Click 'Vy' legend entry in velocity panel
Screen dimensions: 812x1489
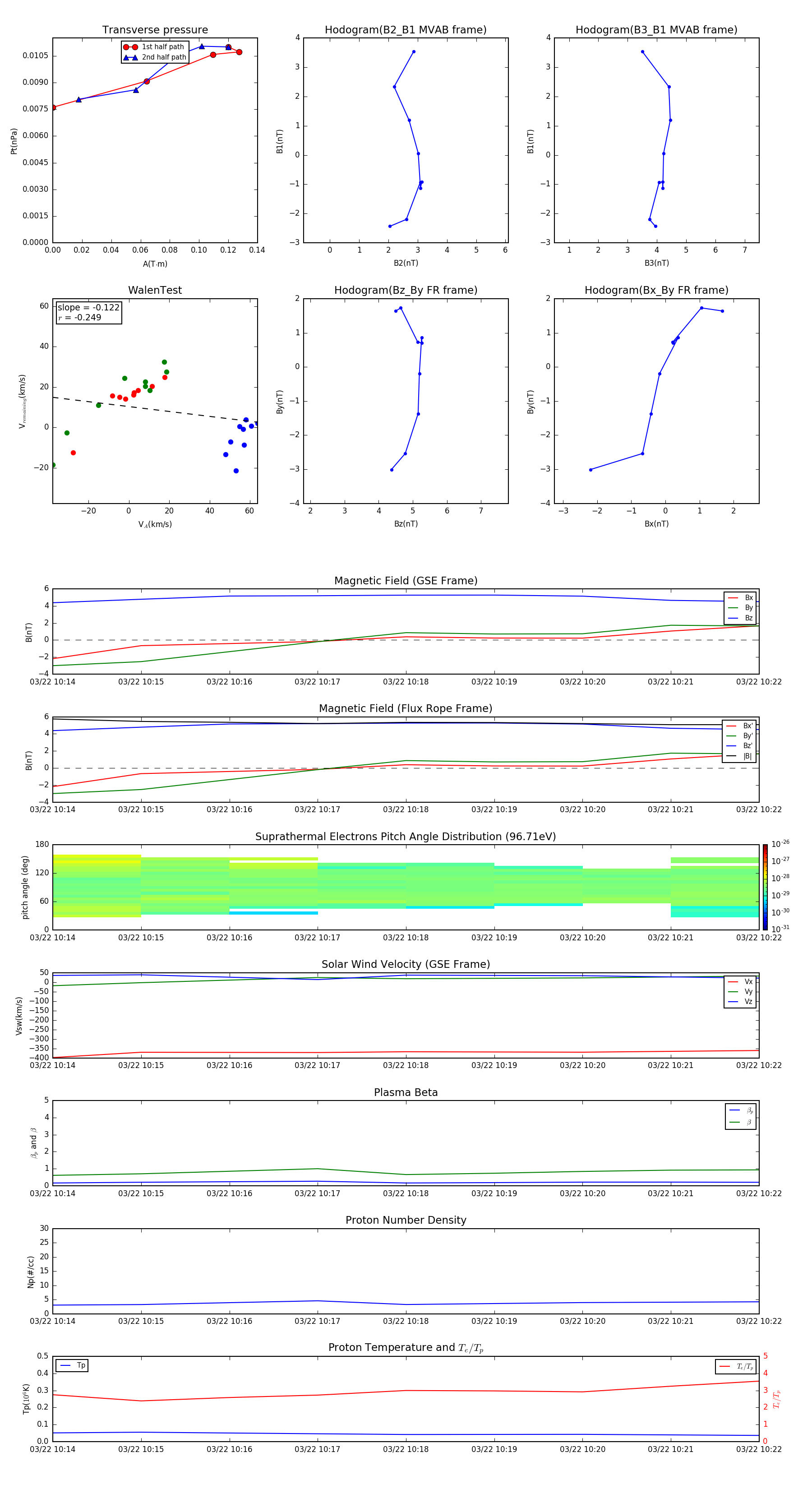point(740,991)
